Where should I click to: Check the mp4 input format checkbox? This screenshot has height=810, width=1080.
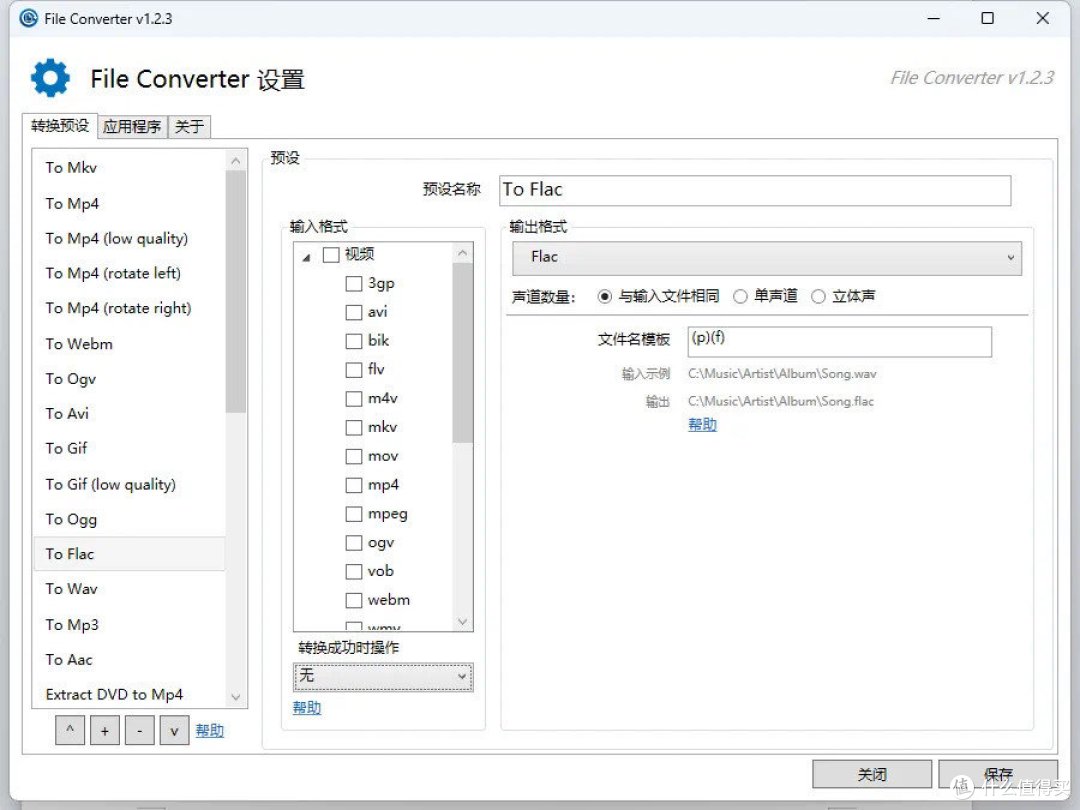point(354,485)
